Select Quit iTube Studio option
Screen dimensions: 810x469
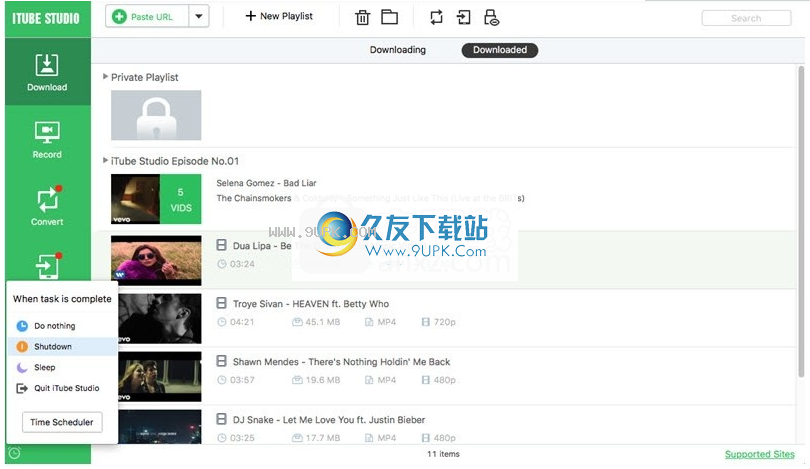(63, 388)
